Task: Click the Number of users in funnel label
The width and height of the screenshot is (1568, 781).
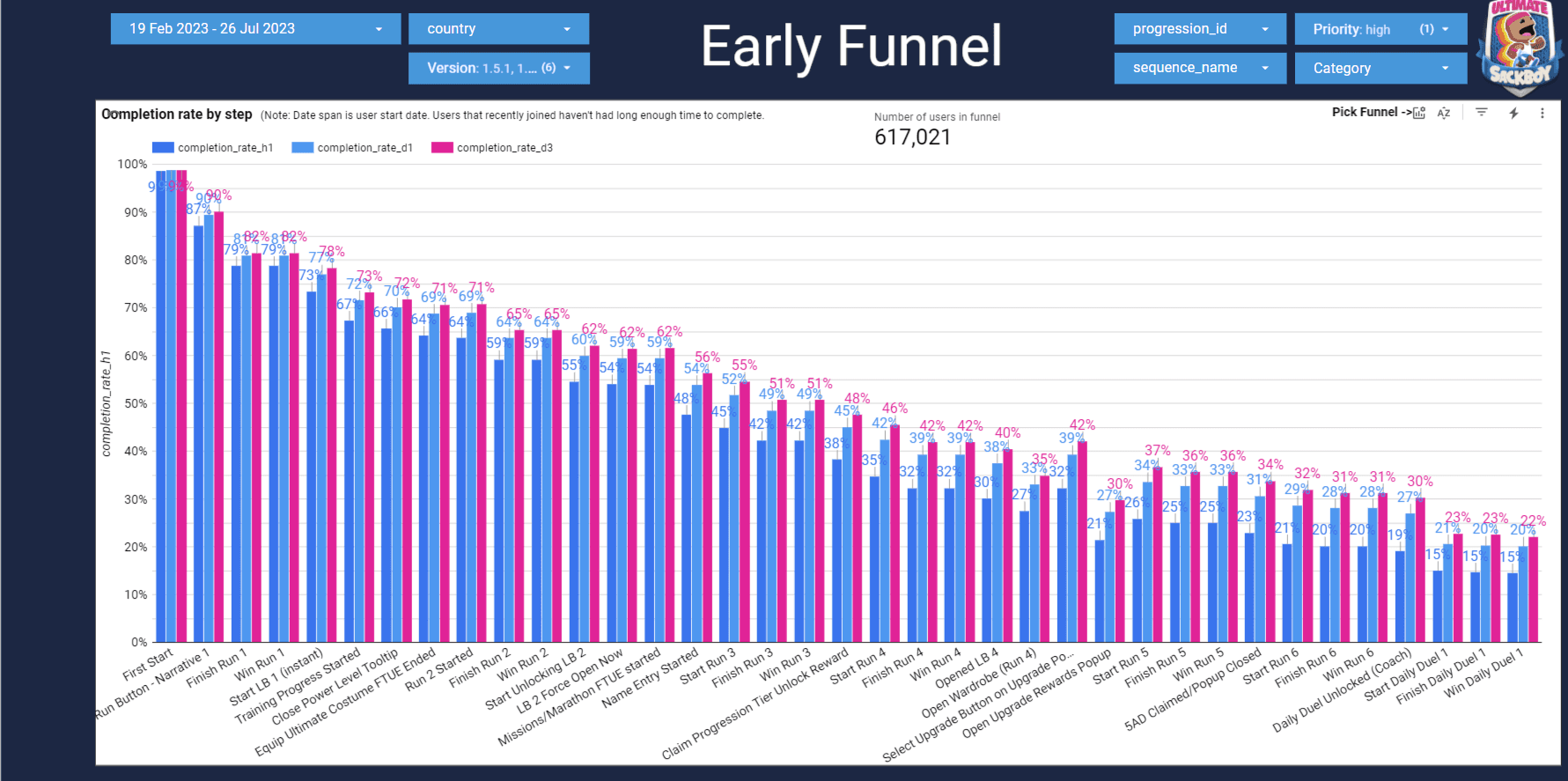Action: pos(937,117)
